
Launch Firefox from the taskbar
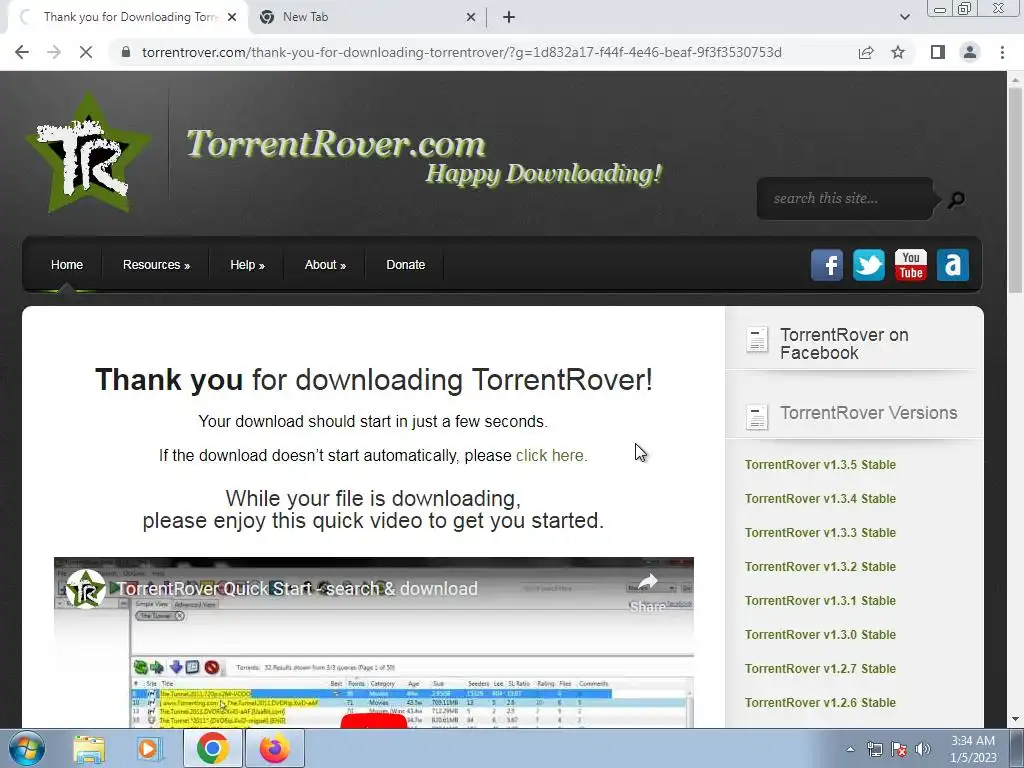pyautogui.click(x=274, y=748)
